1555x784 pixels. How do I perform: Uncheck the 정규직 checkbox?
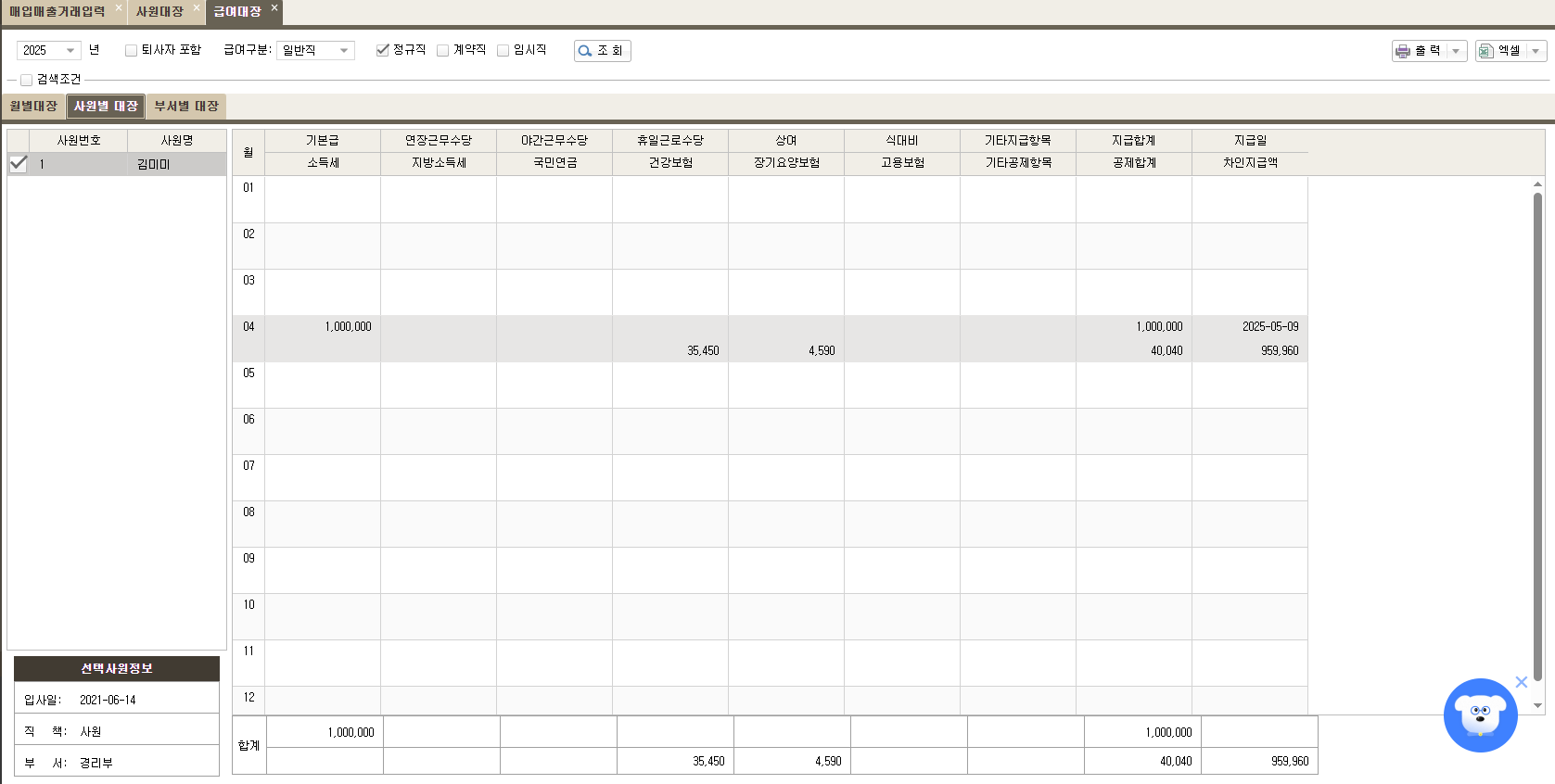382,50
